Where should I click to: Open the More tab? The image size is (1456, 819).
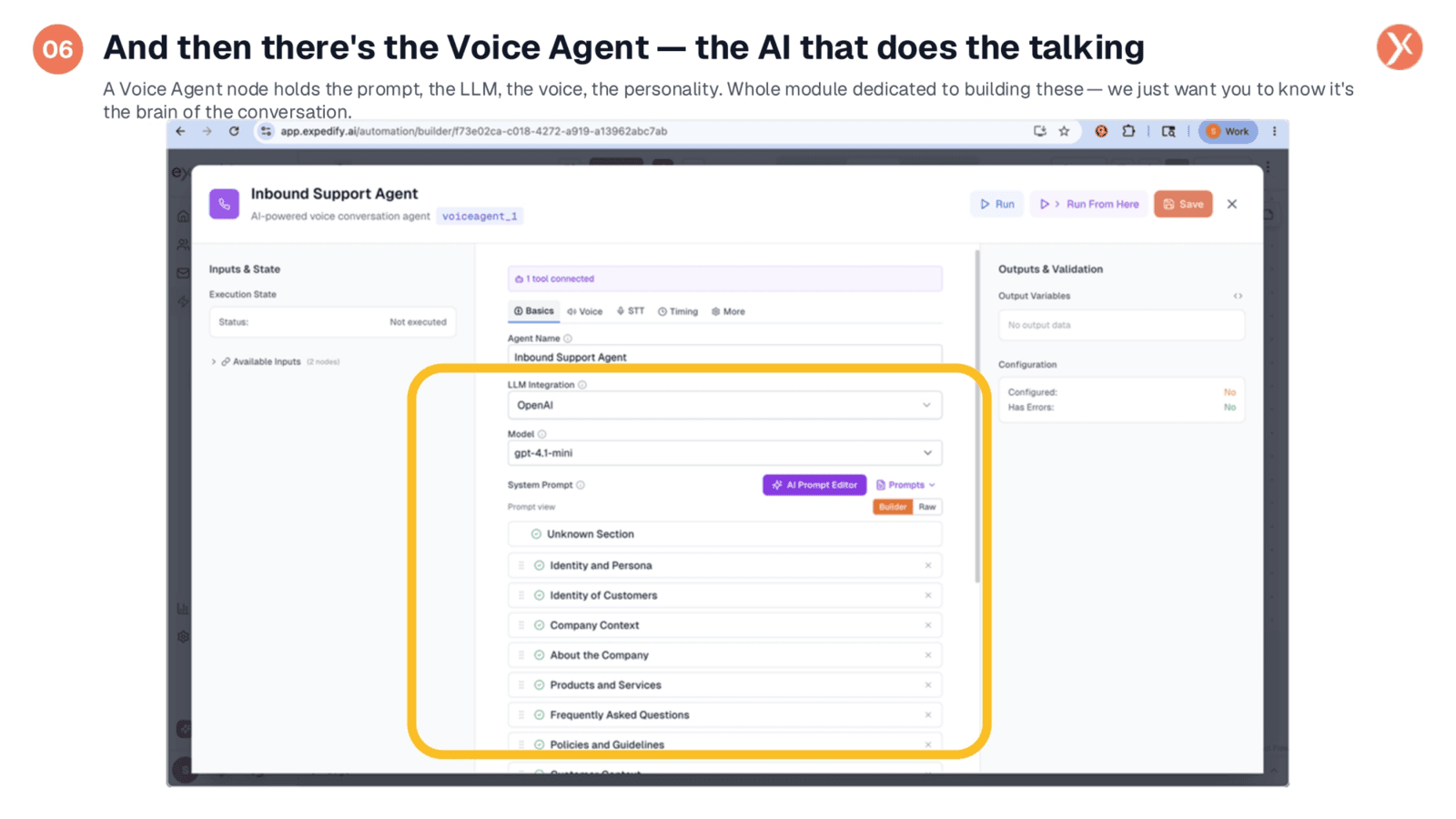tap(728, 311)
